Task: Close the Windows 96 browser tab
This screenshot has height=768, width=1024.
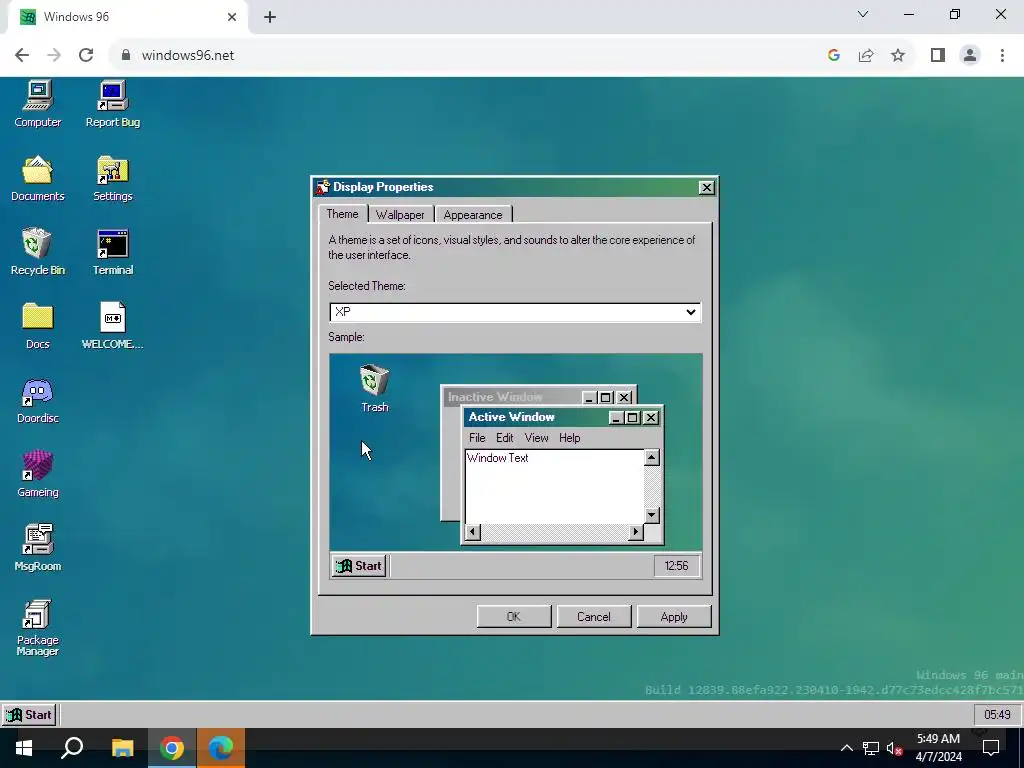Action: click(232, 17)
